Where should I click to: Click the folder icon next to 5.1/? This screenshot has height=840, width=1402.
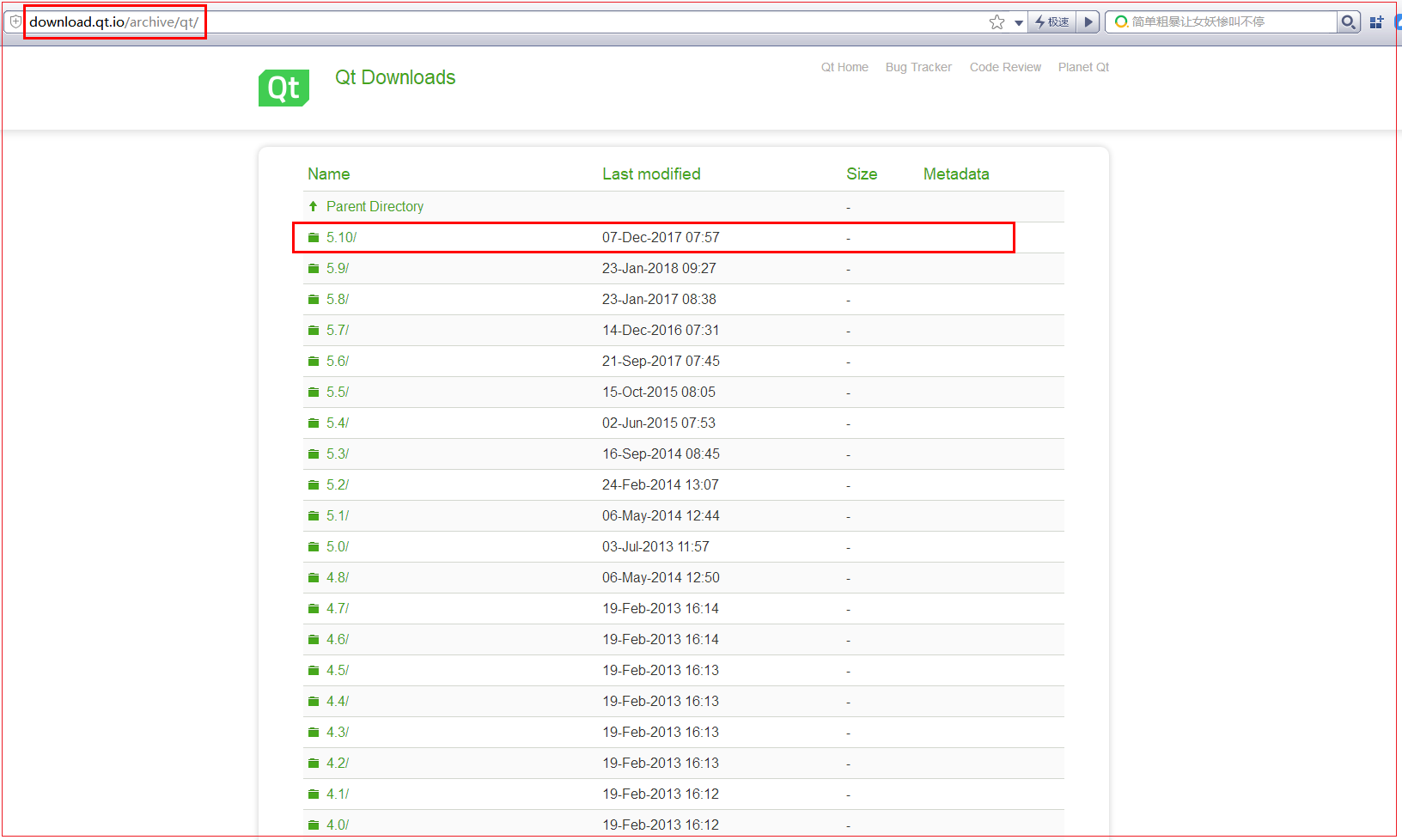[314, 516]
